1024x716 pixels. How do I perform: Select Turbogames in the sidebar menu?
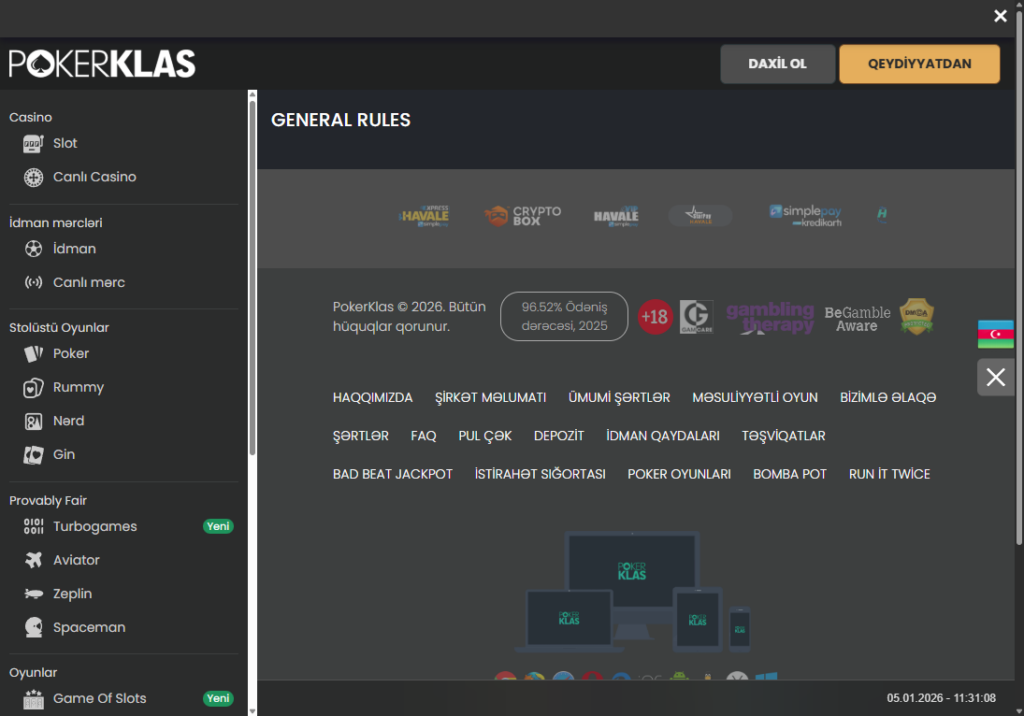[x=95, y=527]
